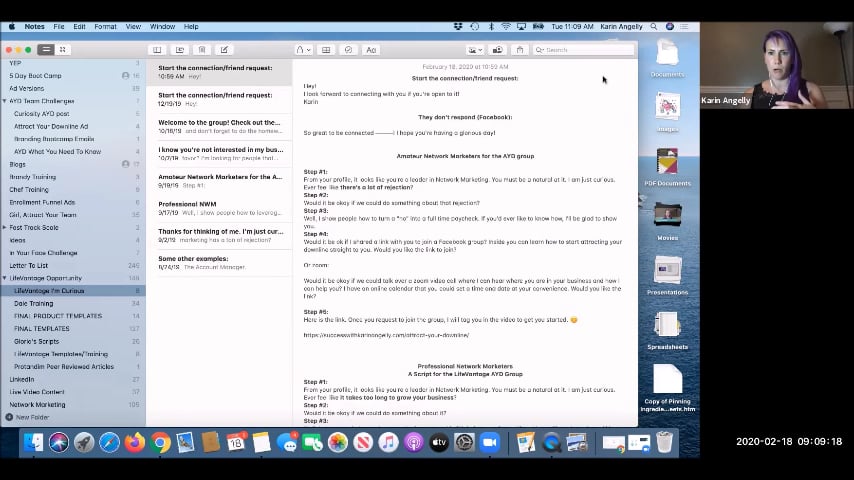This screenshot has height=480, width=854.
Task: Open the Format menu
Action: coord(105,26)
